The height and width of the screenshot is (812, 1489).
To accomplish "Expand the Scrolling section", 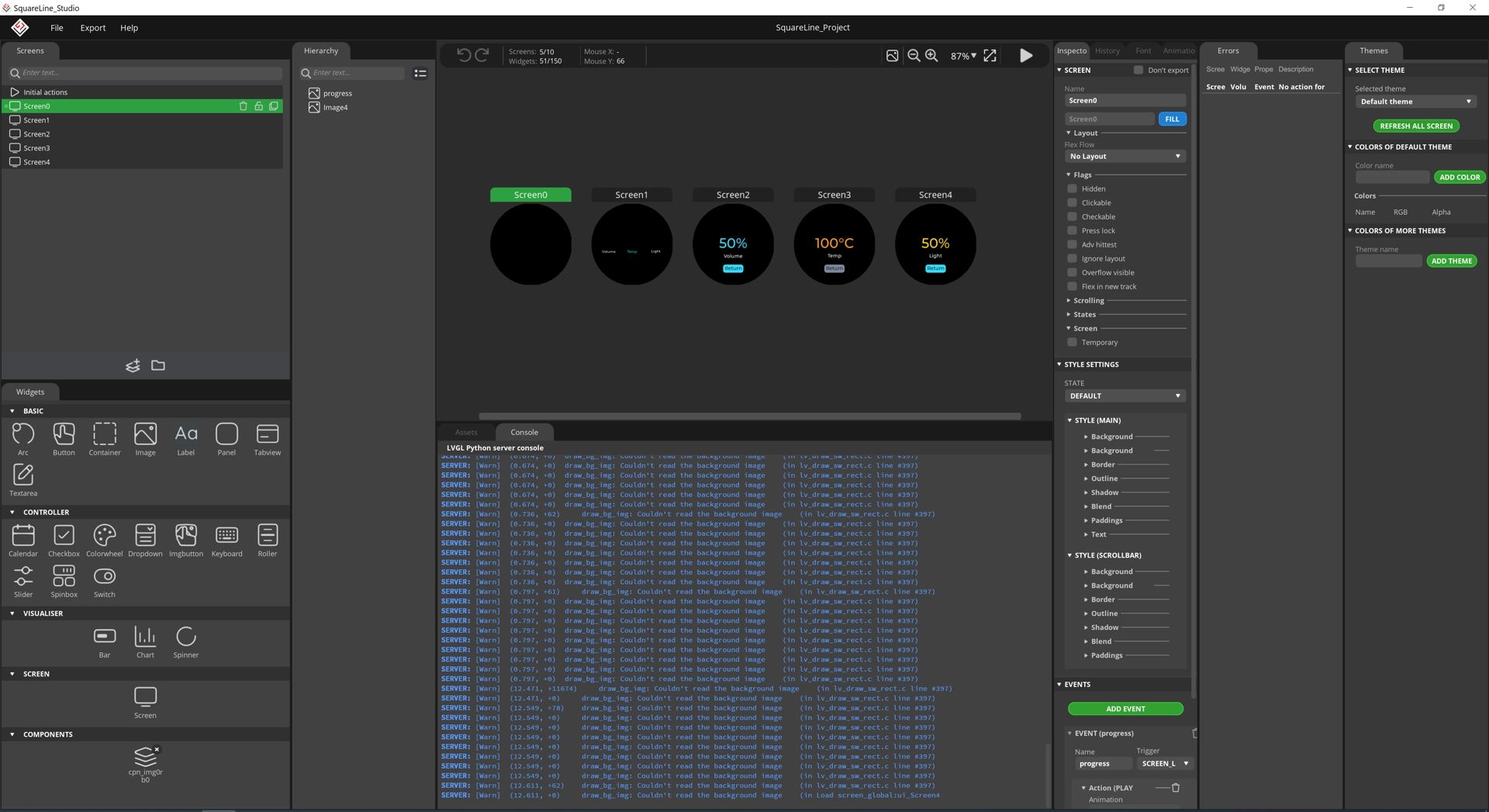I will tap(1088, 301).
